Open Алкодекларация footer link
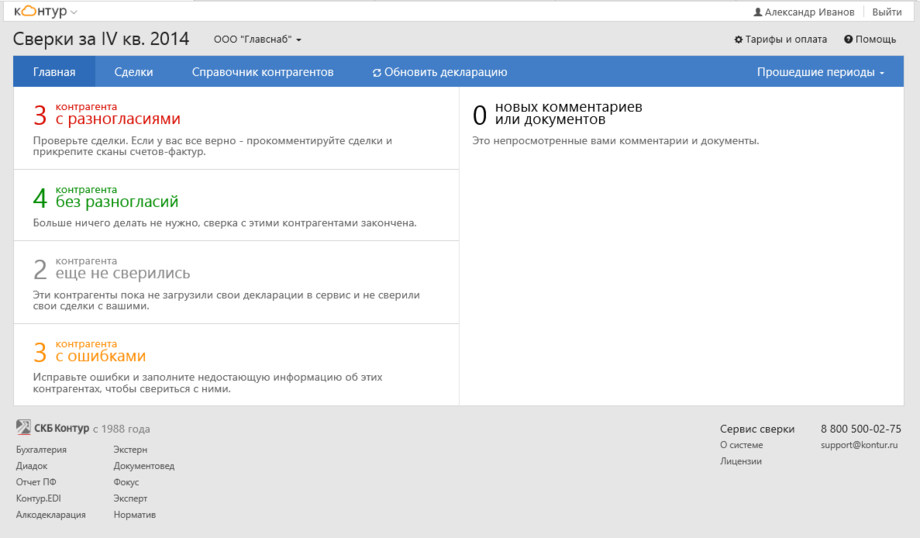 coord(50,515)
